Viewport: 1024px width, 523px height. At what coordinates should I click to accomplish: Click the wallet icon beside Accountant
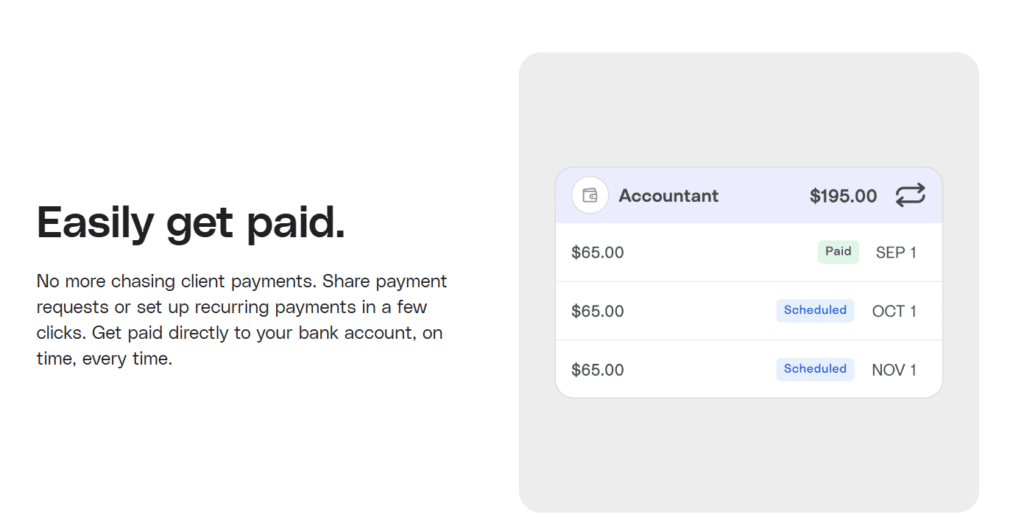pyautogui.click(x=590, y=195)
